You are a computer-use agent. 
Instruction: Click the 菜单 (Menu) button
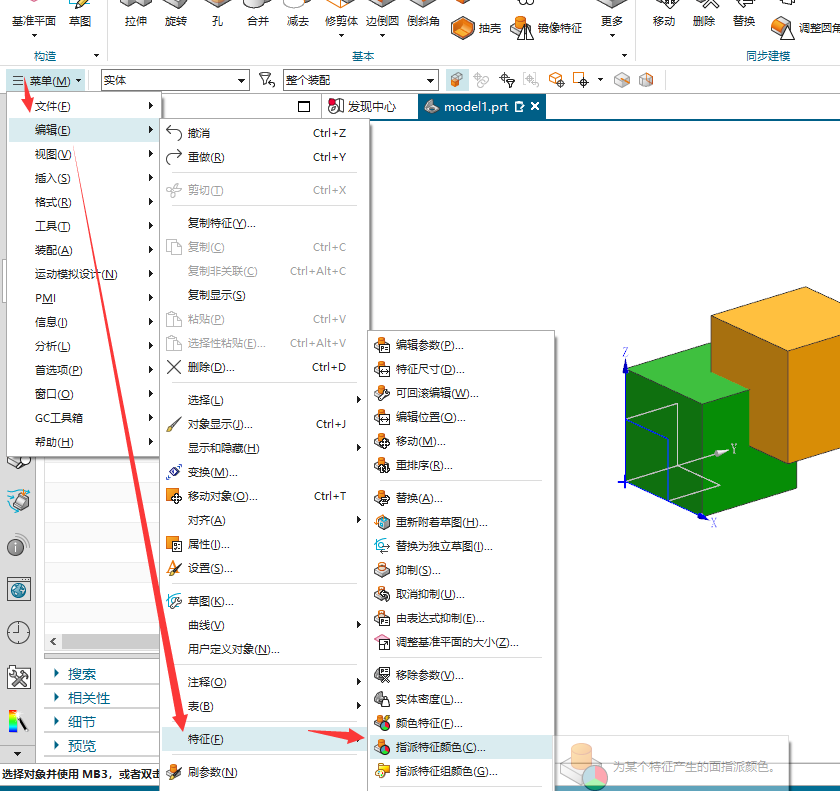[x=48, y=80]
